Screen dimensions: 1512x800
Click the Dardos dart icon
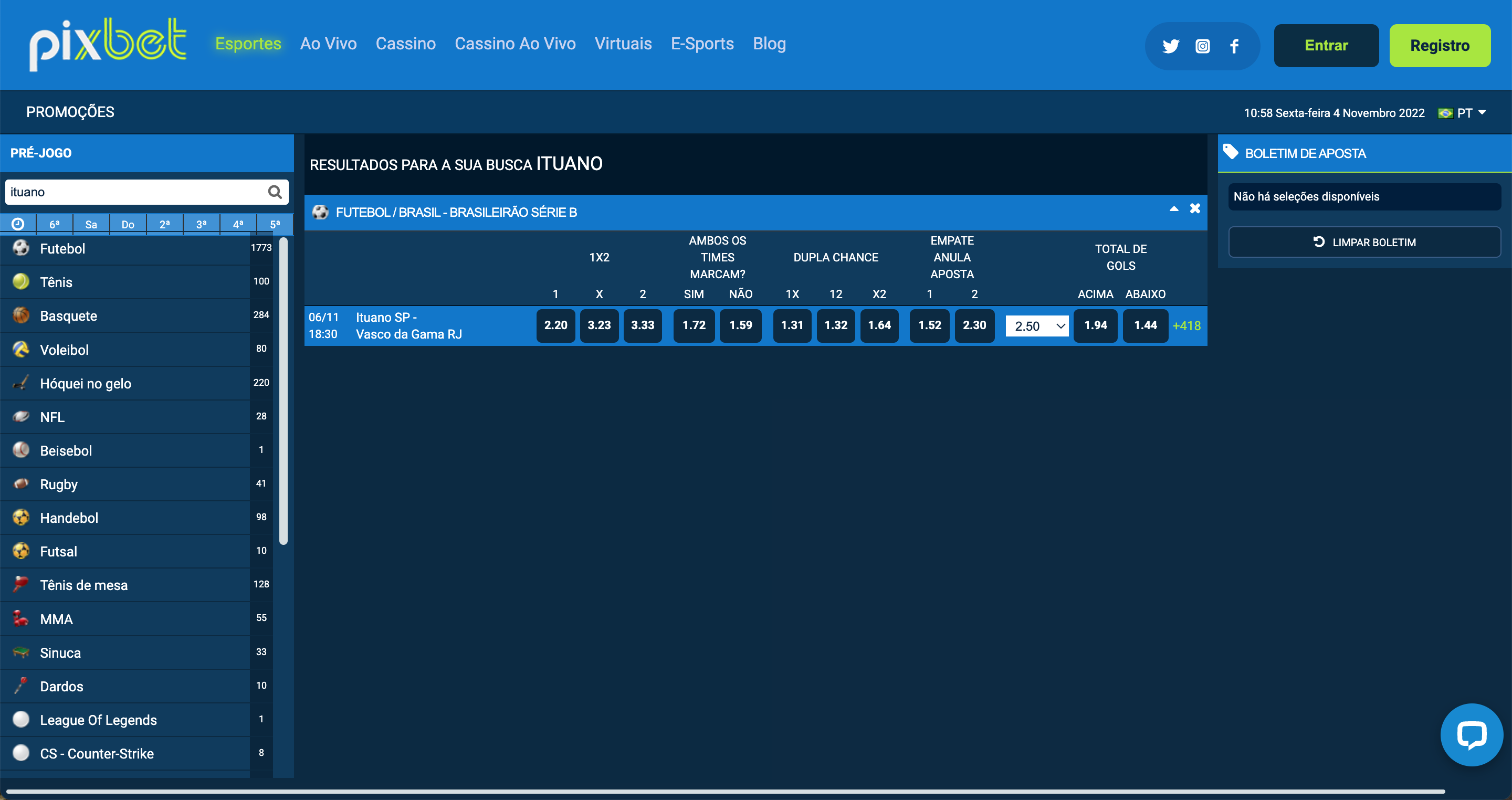pyautogui.click(x=20, y=686)
